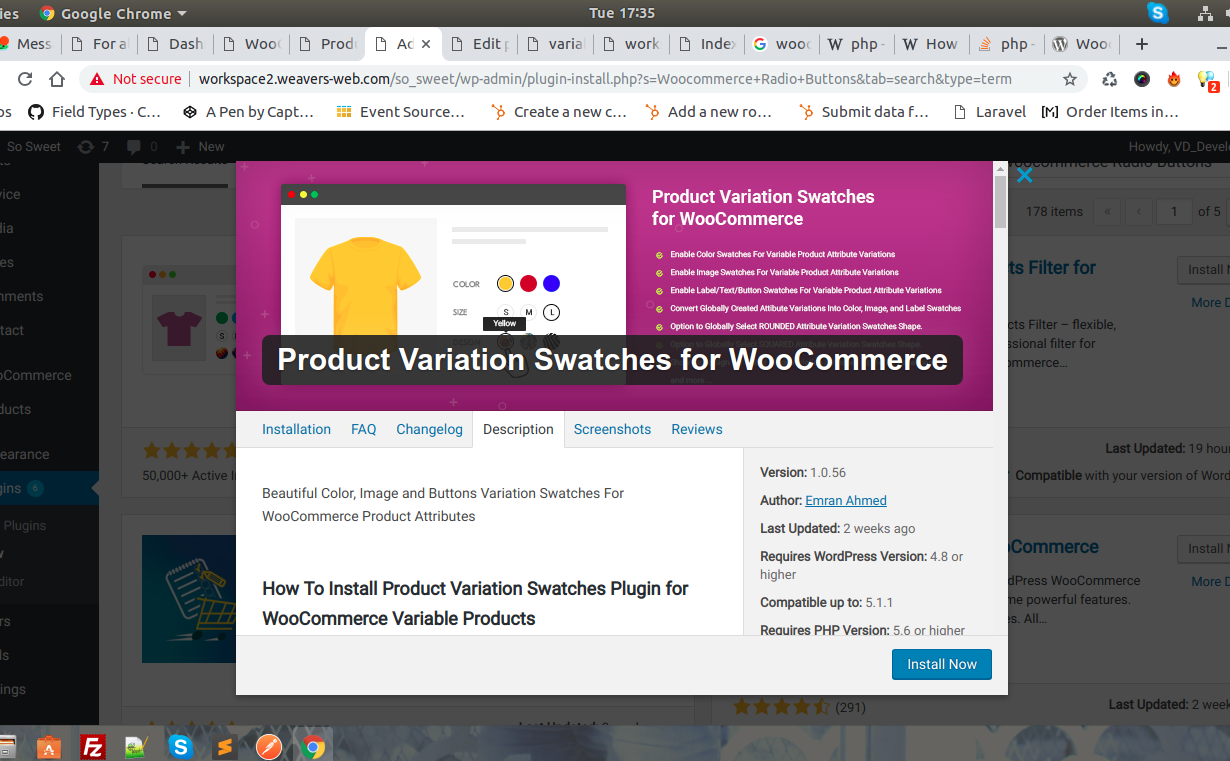Switch to the Google wooc search tab
The image size is (1230, 761).
coord(783,44)
